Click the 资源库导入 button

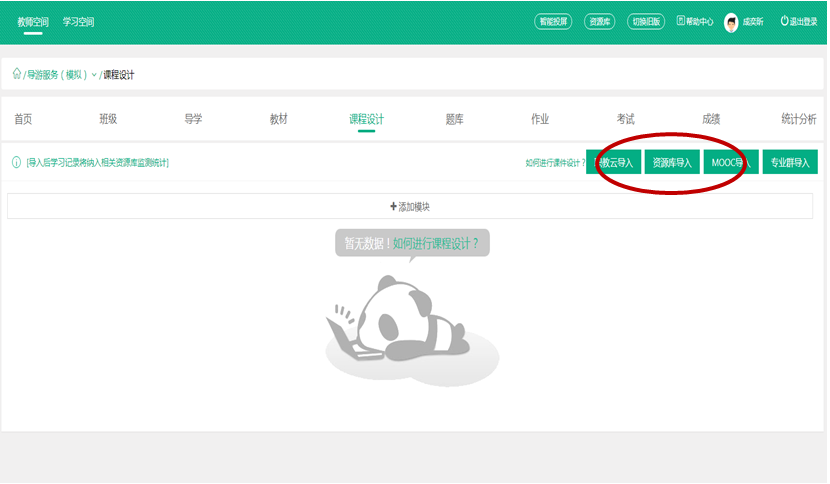tap(671, 162)
